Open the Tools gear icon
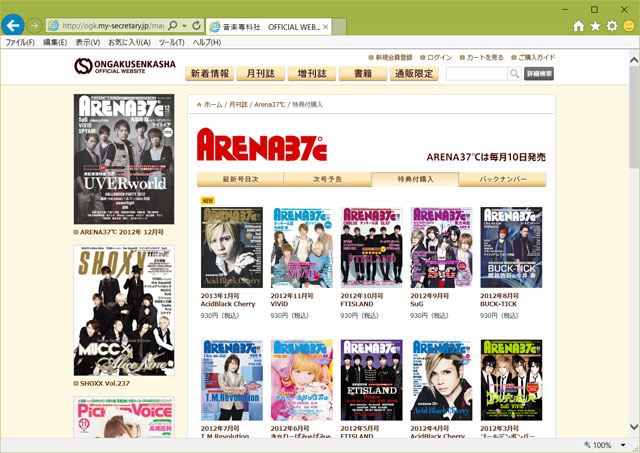The height and width of the screenshot is (453, 640). (x=612, y=26)
